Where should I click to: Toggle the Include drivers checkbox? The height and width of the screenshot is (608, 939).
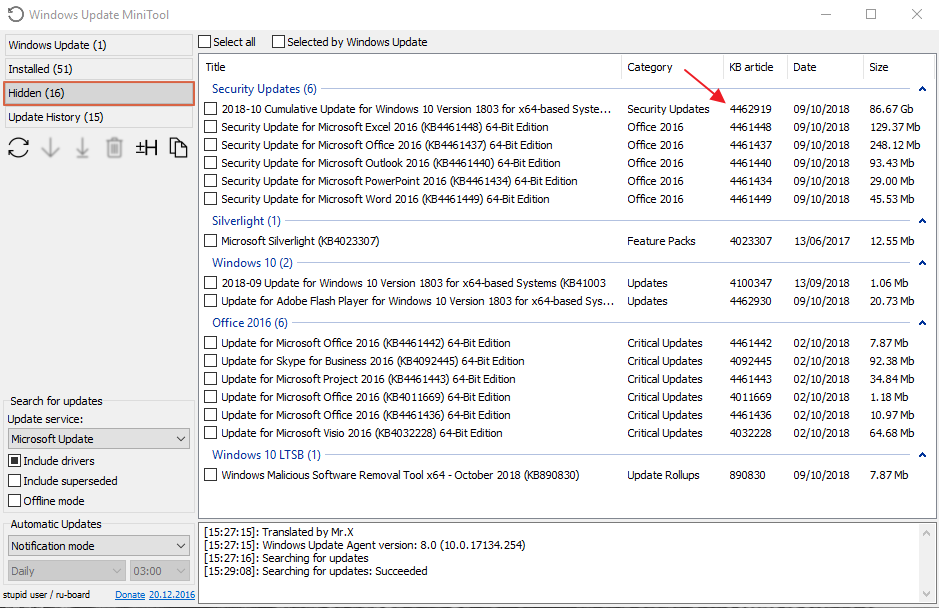[14, 461]
